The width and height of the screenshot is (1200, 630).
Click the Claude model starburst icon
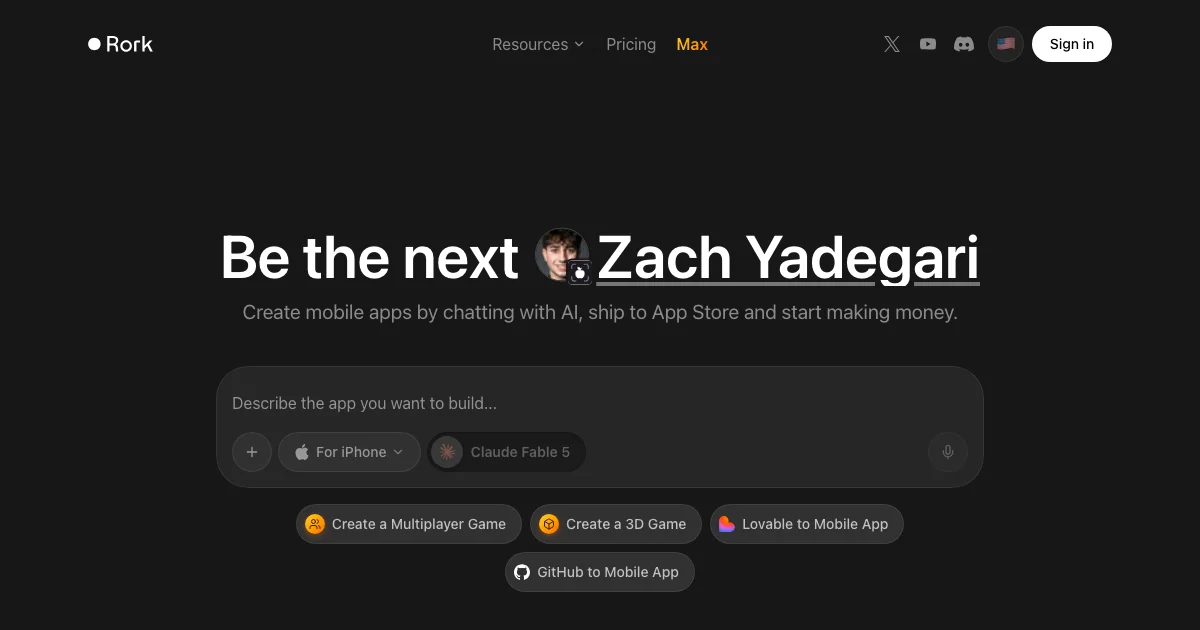pyautogui.click(x=447, y=452)
